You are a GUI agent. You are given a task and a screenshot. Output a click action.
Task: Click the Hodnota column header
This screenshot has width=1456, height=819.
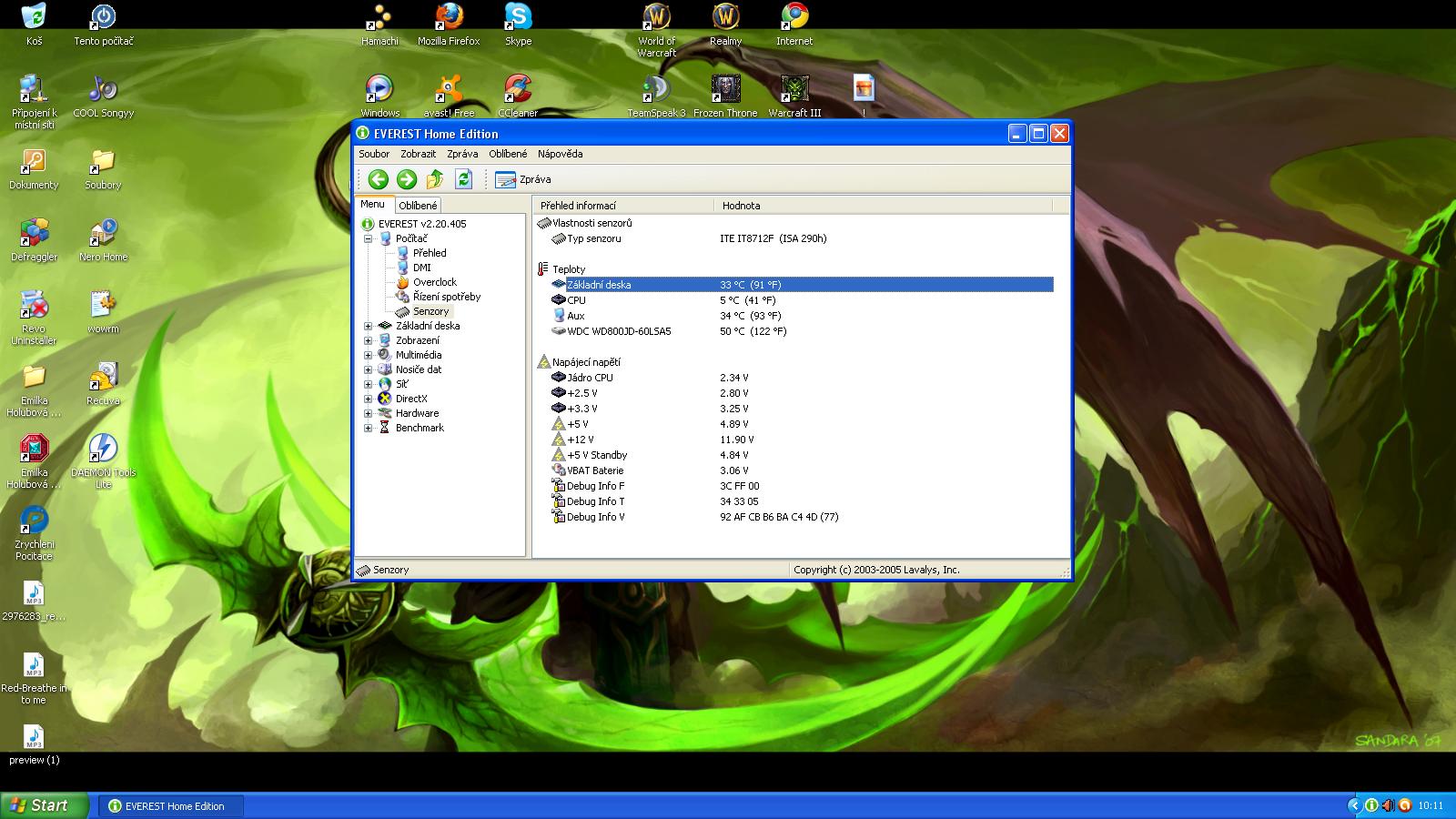[741, 206]
